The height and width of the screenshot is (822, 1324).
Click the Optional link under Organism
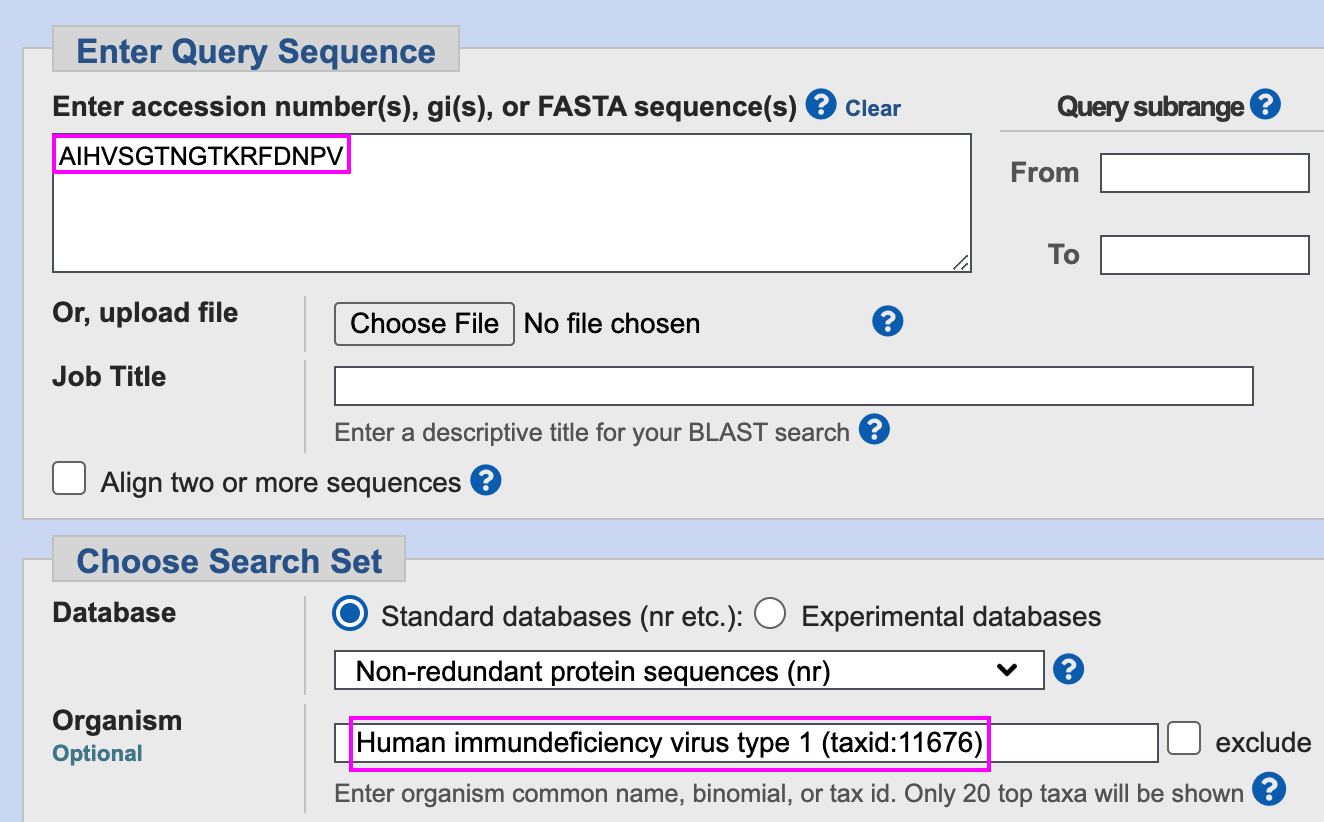97,753
